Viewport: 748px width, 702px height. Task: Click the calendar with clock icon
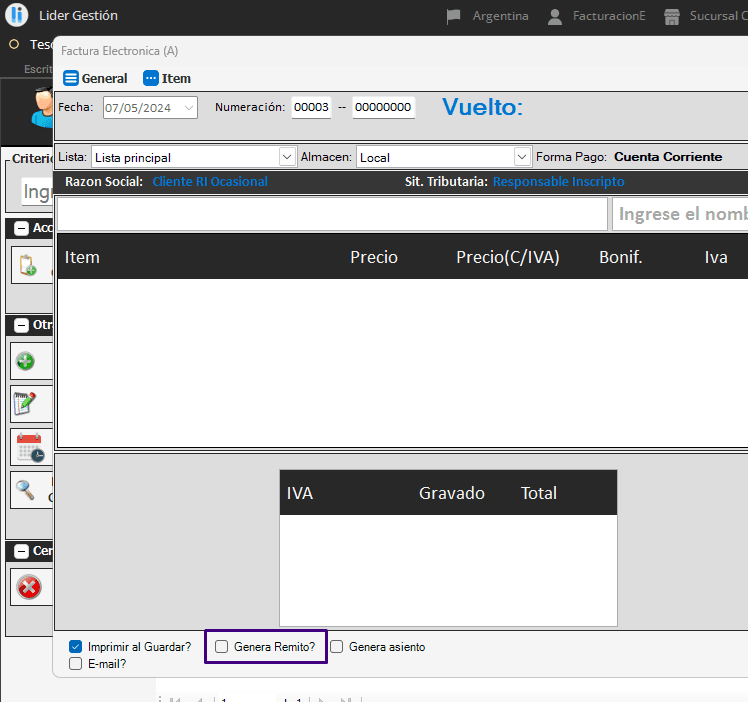[29, 447]
